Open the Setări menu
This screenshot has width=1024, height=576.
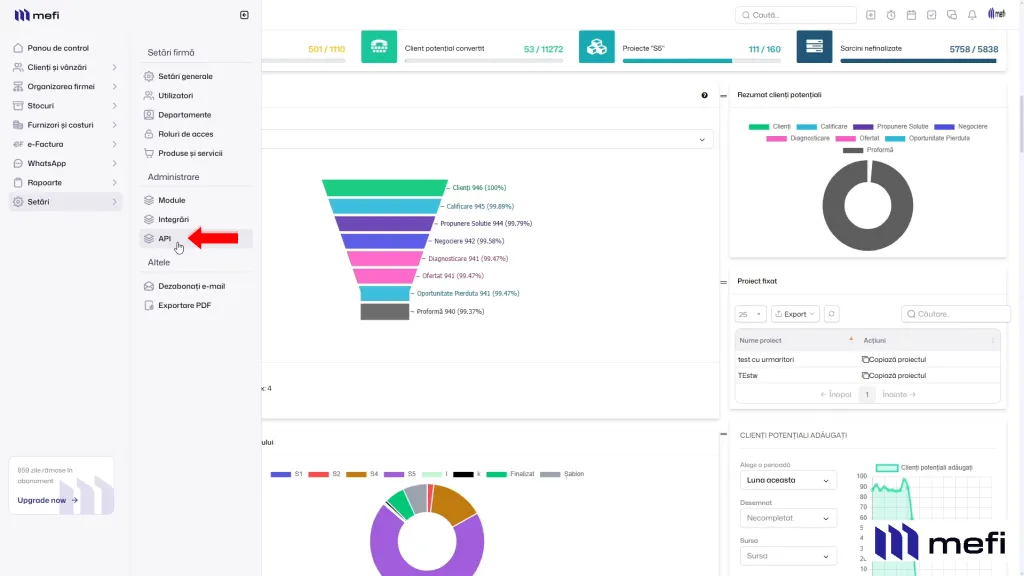(65, 202)
